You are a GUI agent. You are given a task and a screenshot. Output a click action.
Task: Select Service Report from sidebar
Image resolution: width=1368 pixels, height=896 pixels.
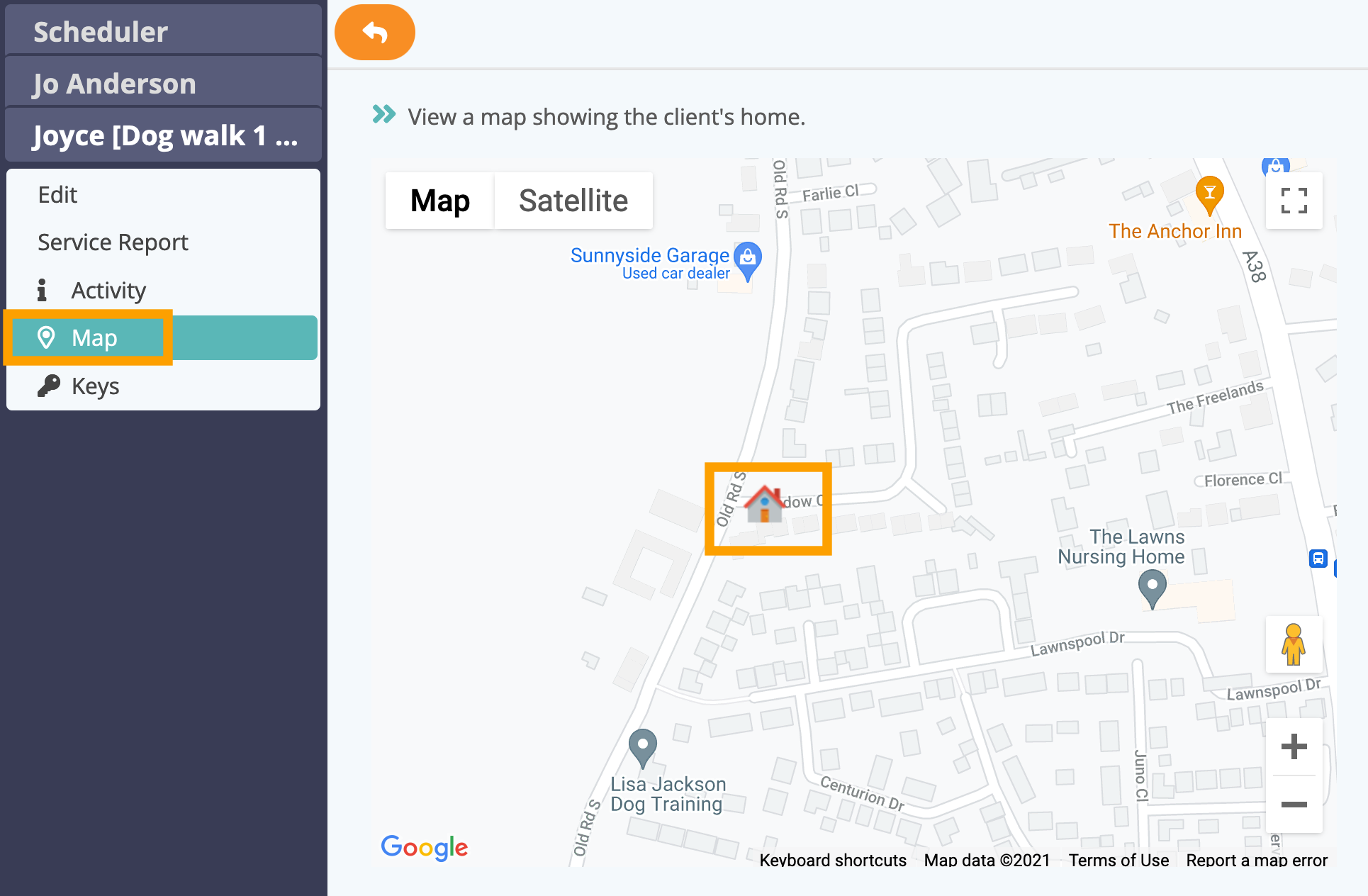[x=114, y=242]
